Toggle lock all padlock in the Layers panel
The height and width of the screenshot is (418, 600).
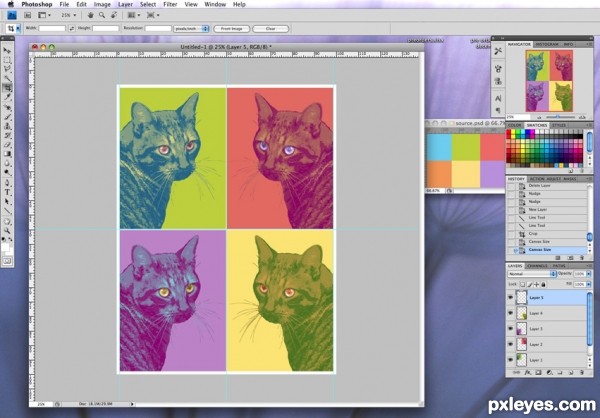point(543,284)
